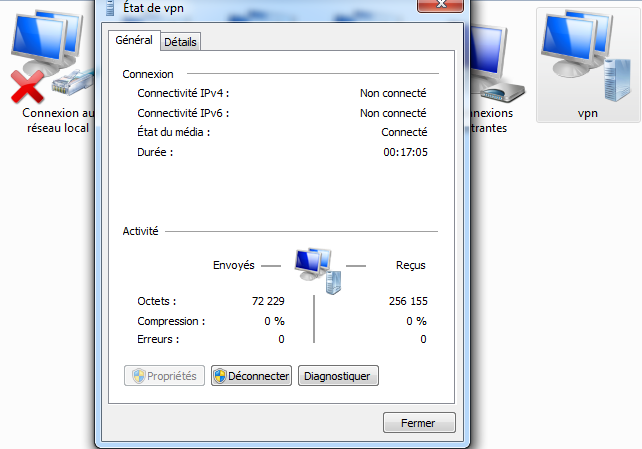This screenshot has width=642, height=449.
Task: Disconnect the vpn with Déconnecter button
Action: pos(251,376)
